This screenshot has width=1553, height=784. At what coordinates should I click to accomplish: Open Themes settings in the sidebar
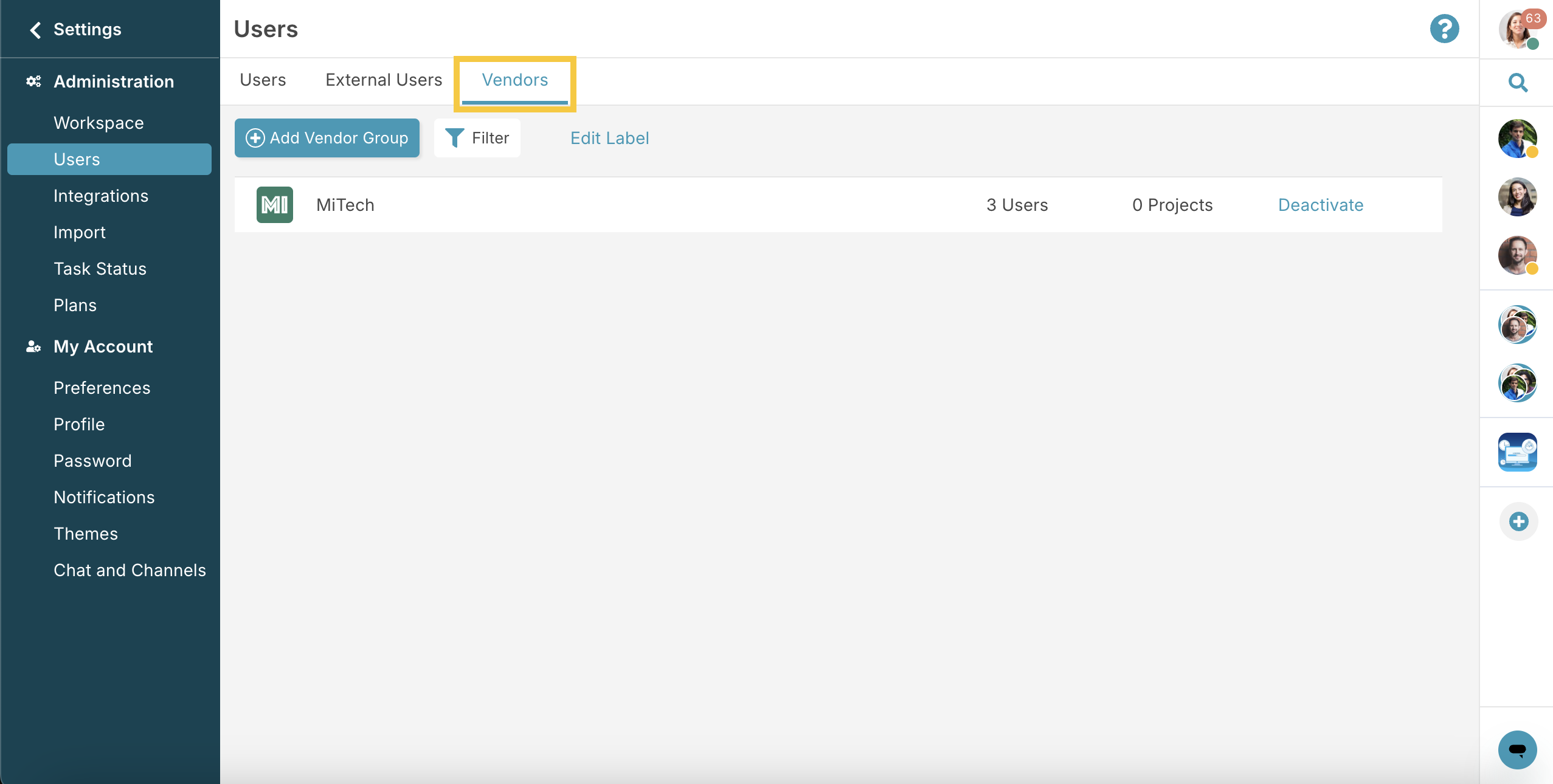point(85,534)
